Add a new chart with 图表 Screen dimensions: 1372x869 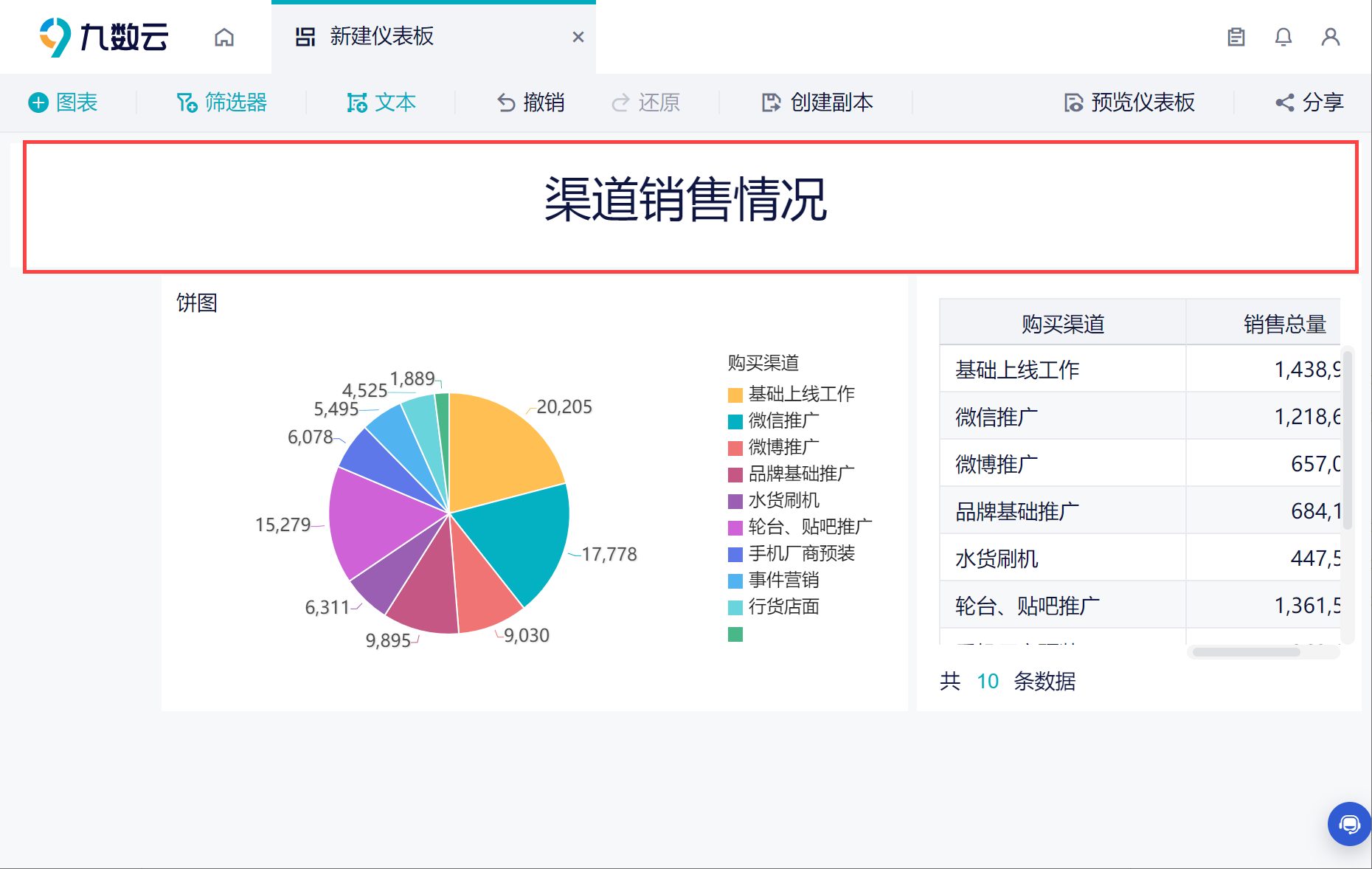click(x=63, y=103)
